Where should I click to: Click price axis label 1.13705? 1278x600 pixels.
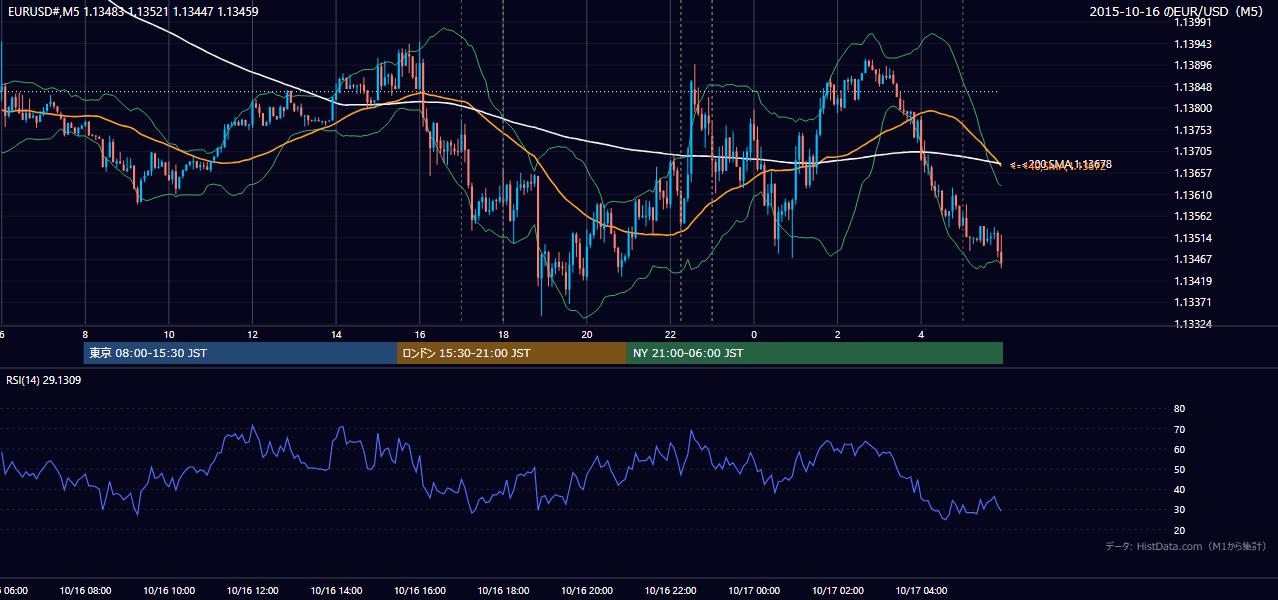(1193, 152)
